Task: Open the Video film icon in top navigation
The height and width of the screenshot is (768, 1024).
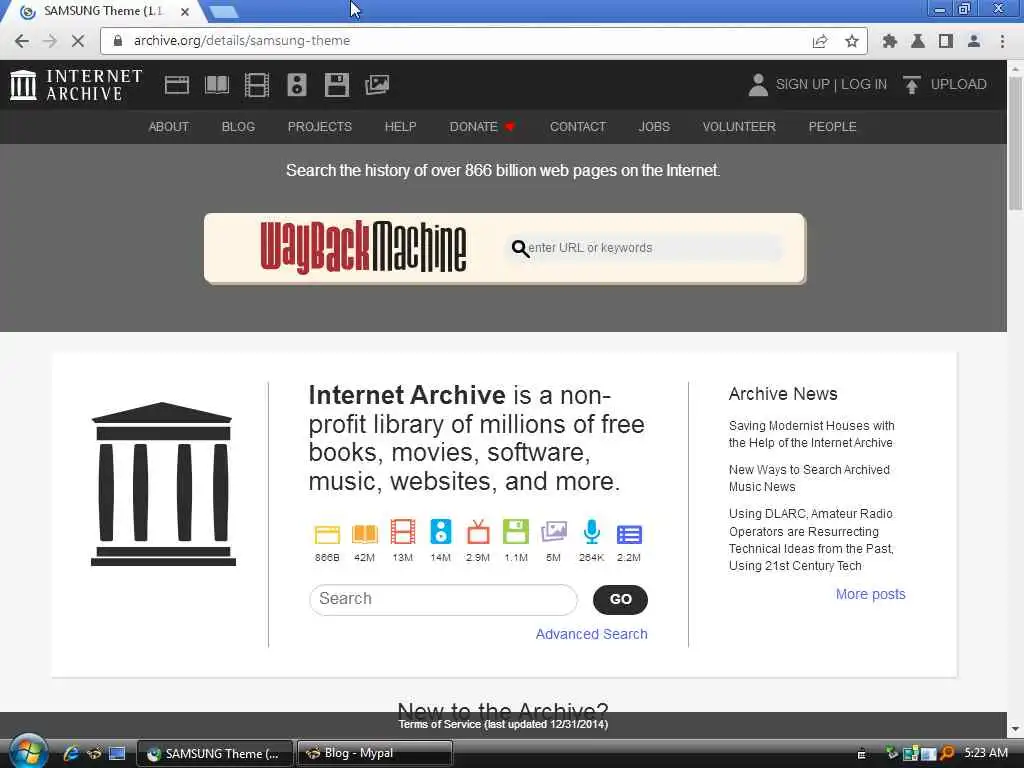Action: [257, 85]
